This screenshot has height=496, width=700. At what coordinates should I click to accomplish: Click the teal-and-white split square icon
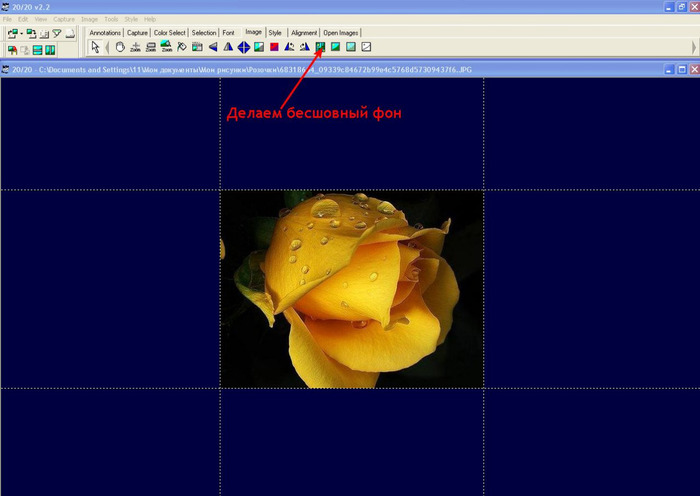259,47
